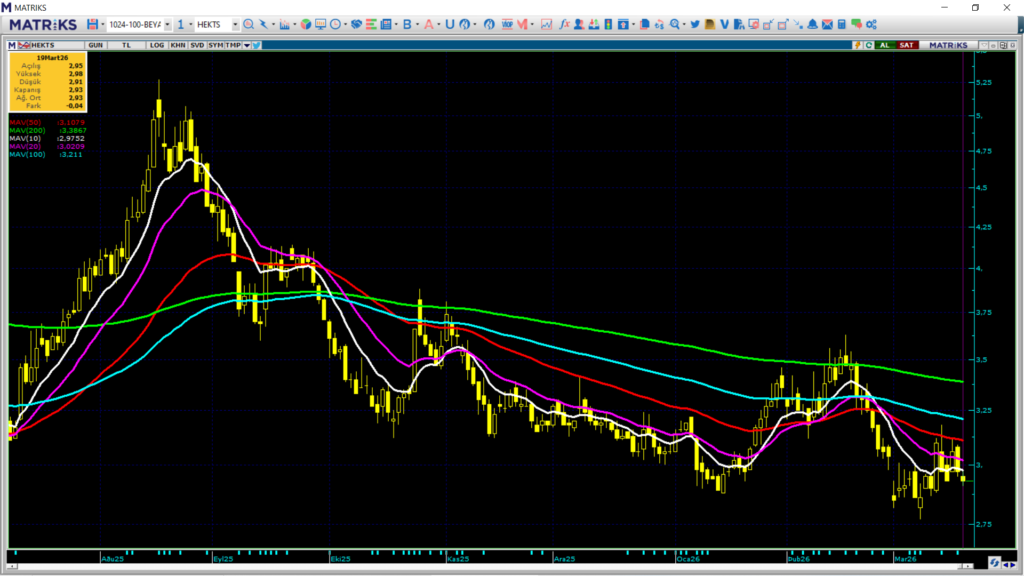Toggle the SVD chart option
This screenshot has width=1024, height=576.
point(197,45)
